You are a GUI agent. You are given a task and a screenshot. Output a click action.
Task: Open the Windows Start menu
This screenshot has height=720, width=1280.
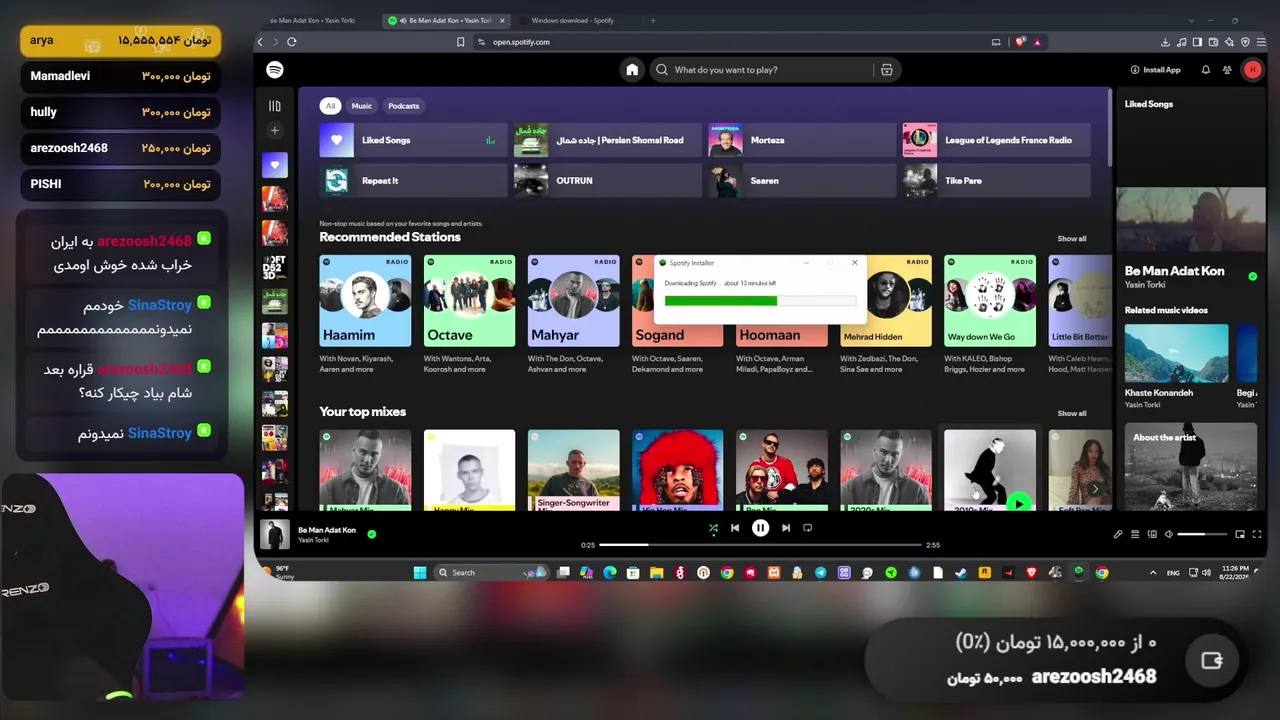coord(420,573)
